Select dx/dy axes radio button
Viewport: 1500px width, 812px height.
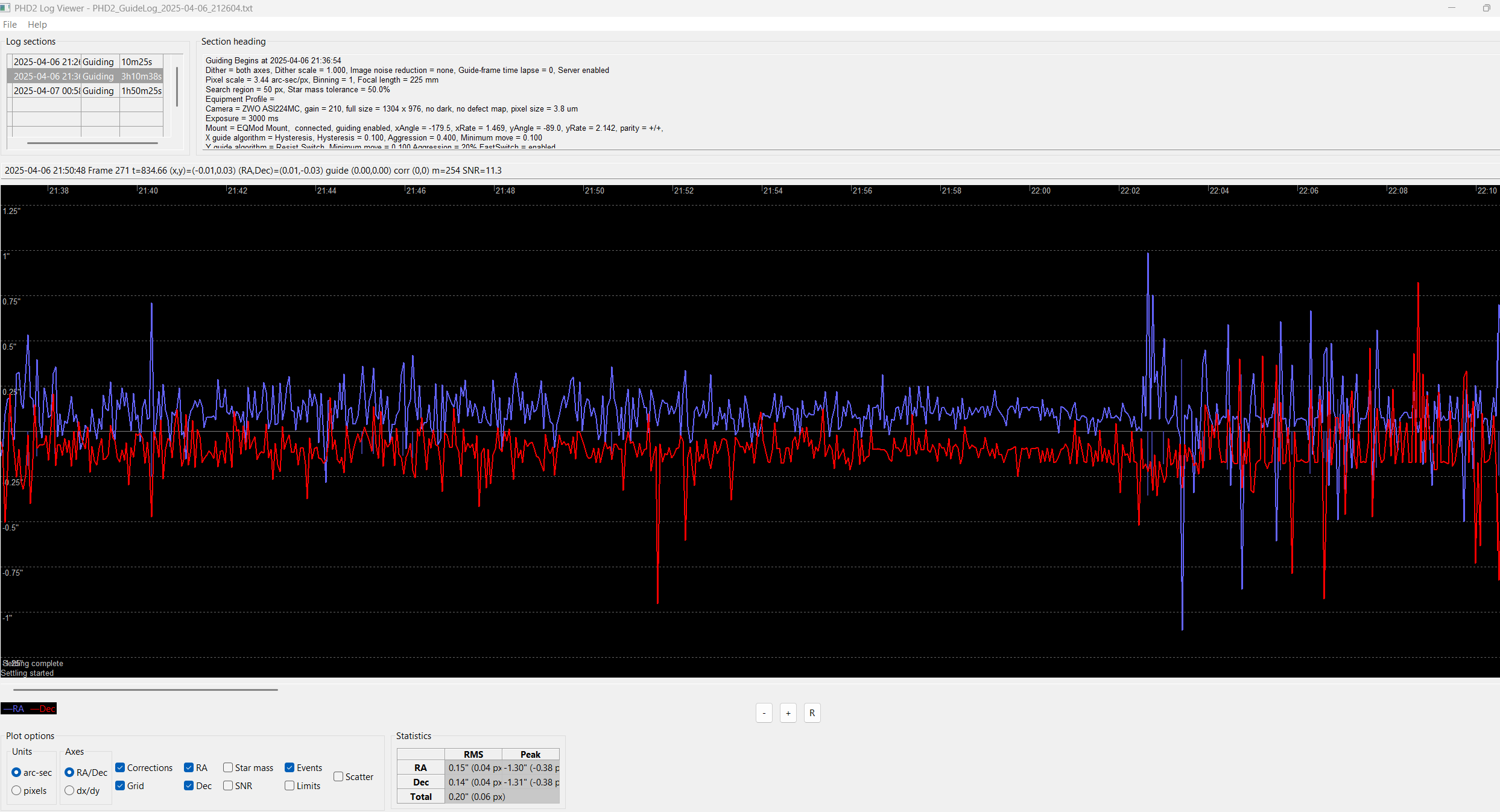(x=69, y=790)
